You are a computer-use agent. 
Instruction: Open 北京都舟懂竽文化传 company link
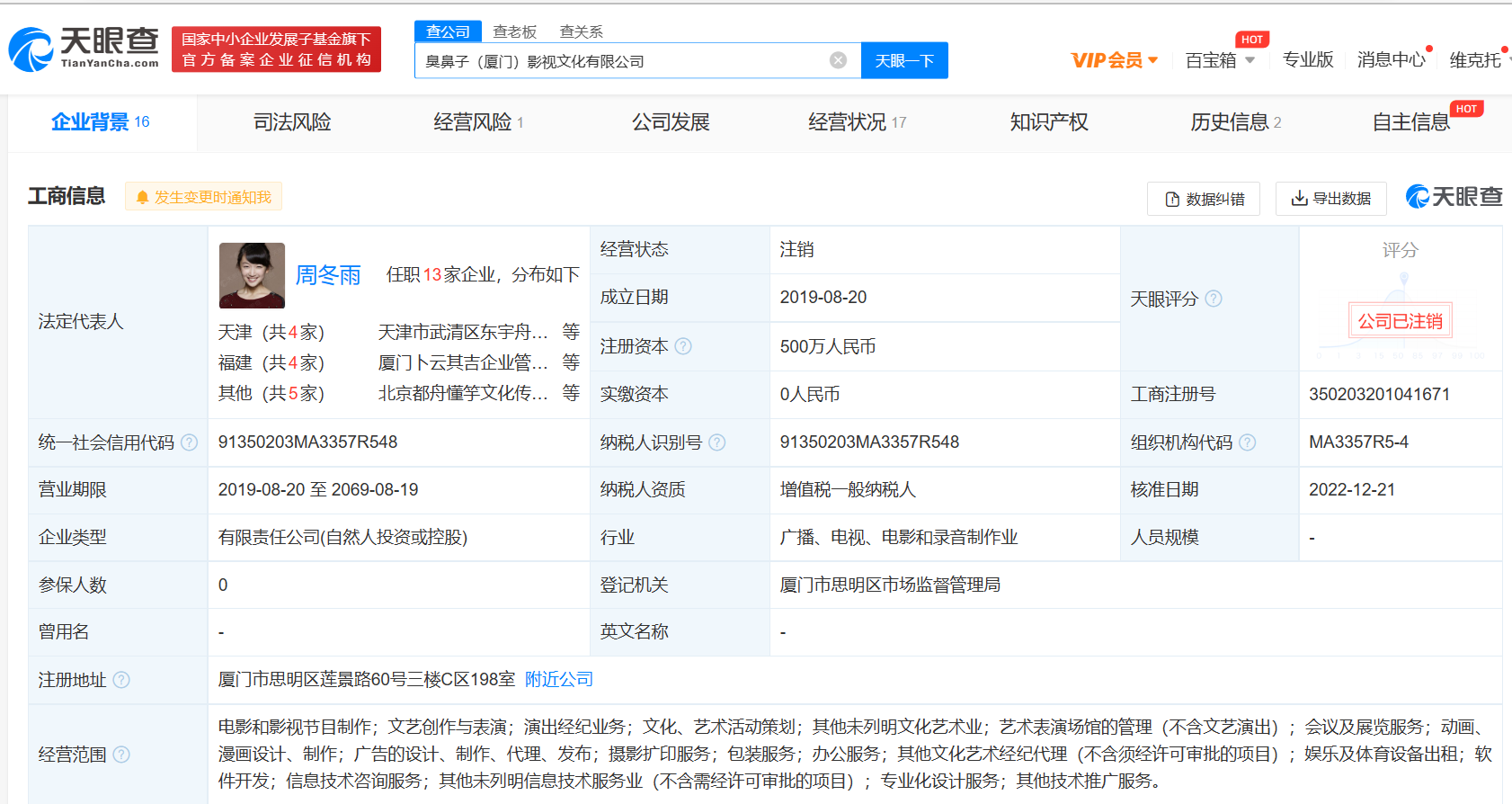[x=463, y=394]
